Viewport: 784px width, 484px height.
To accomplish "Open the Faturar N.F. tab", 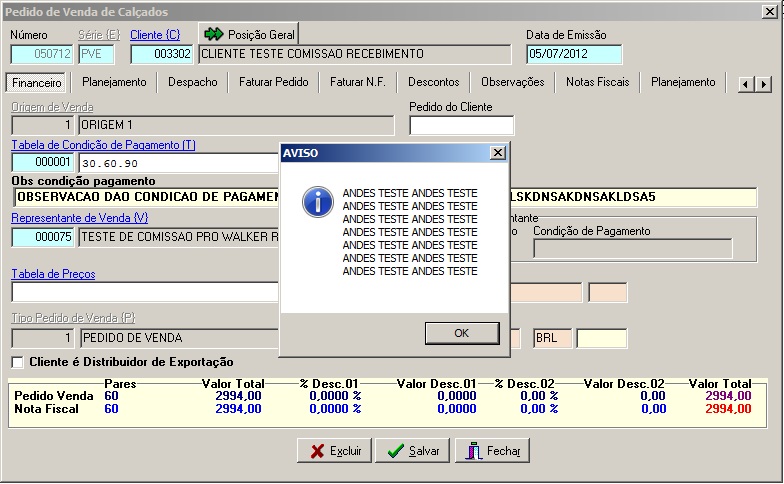I will (358, 82).
